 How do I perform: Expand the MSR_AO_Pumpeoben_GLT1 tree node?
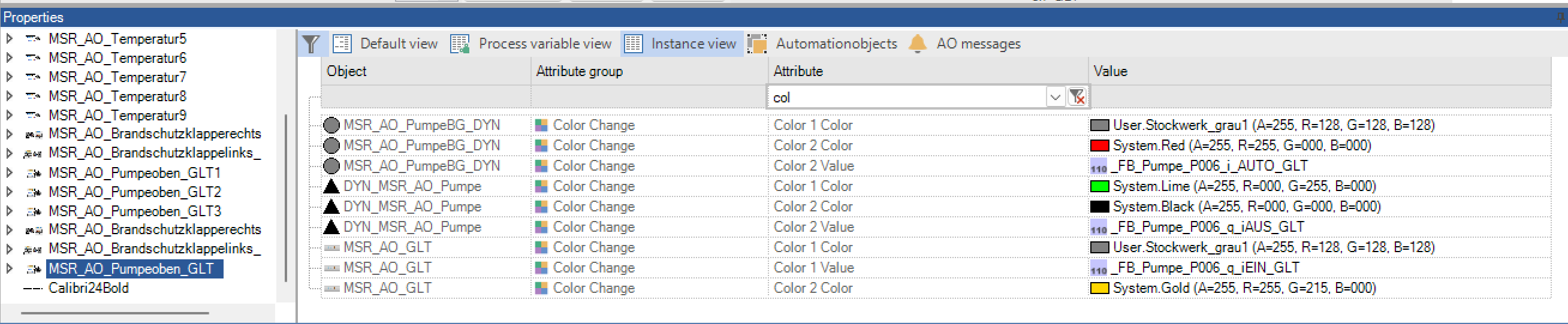tap(9, 173)
